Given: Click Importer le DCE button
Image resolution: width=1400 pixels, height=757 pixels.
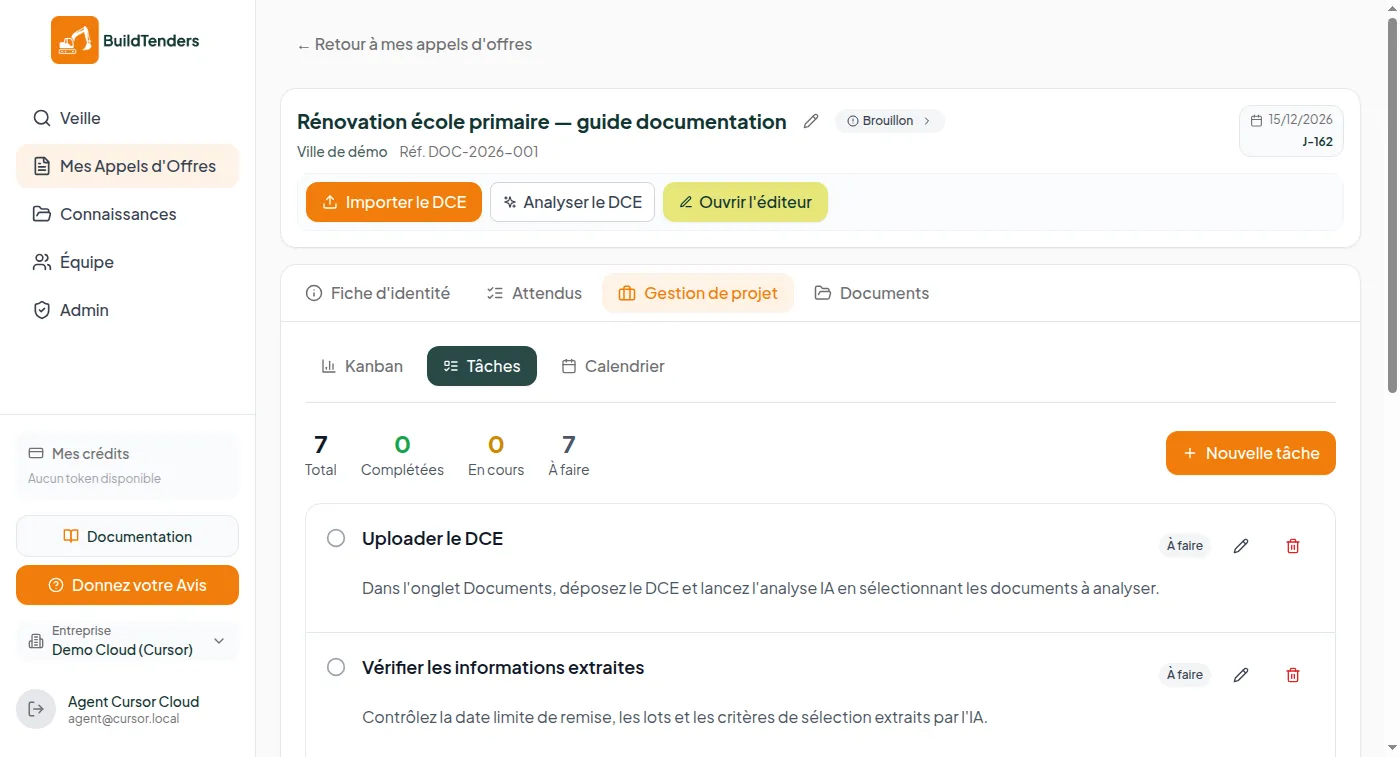Looking at the screenshot, I should tap(394, 202).
